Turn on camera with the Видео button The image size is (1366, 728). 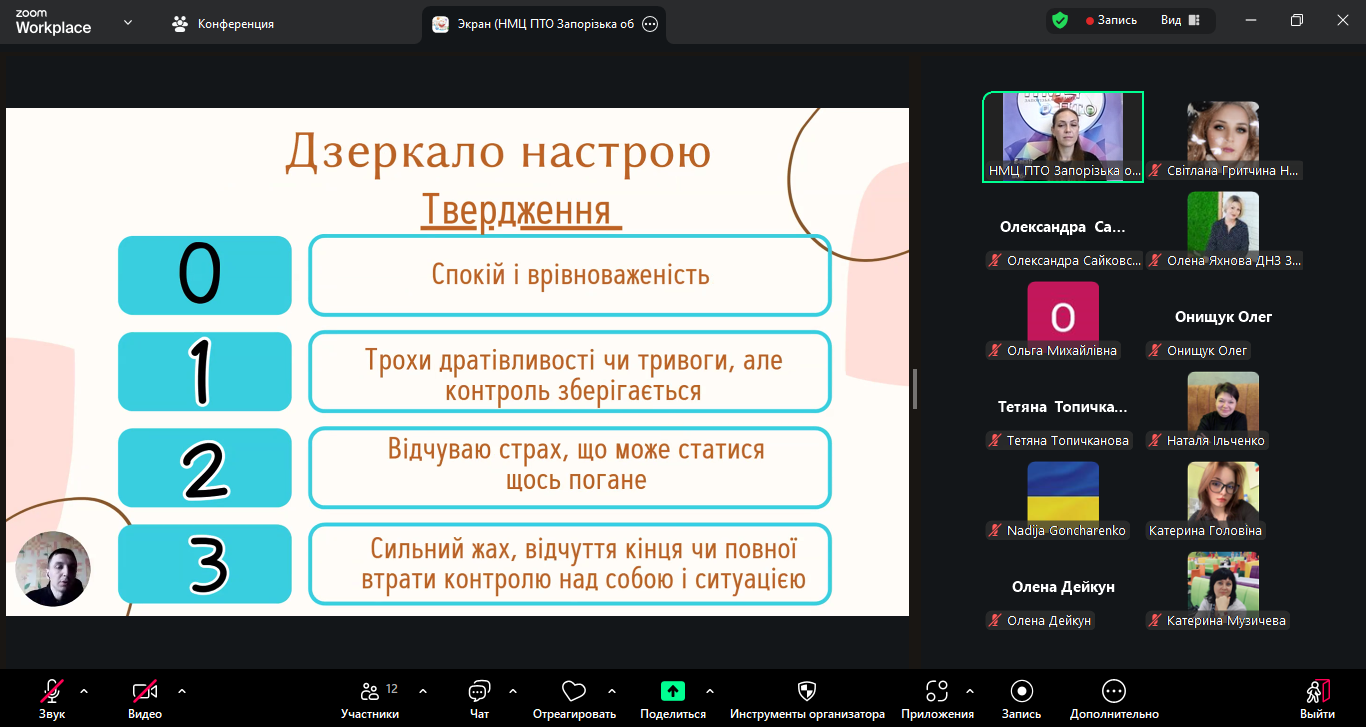(145, 698)
